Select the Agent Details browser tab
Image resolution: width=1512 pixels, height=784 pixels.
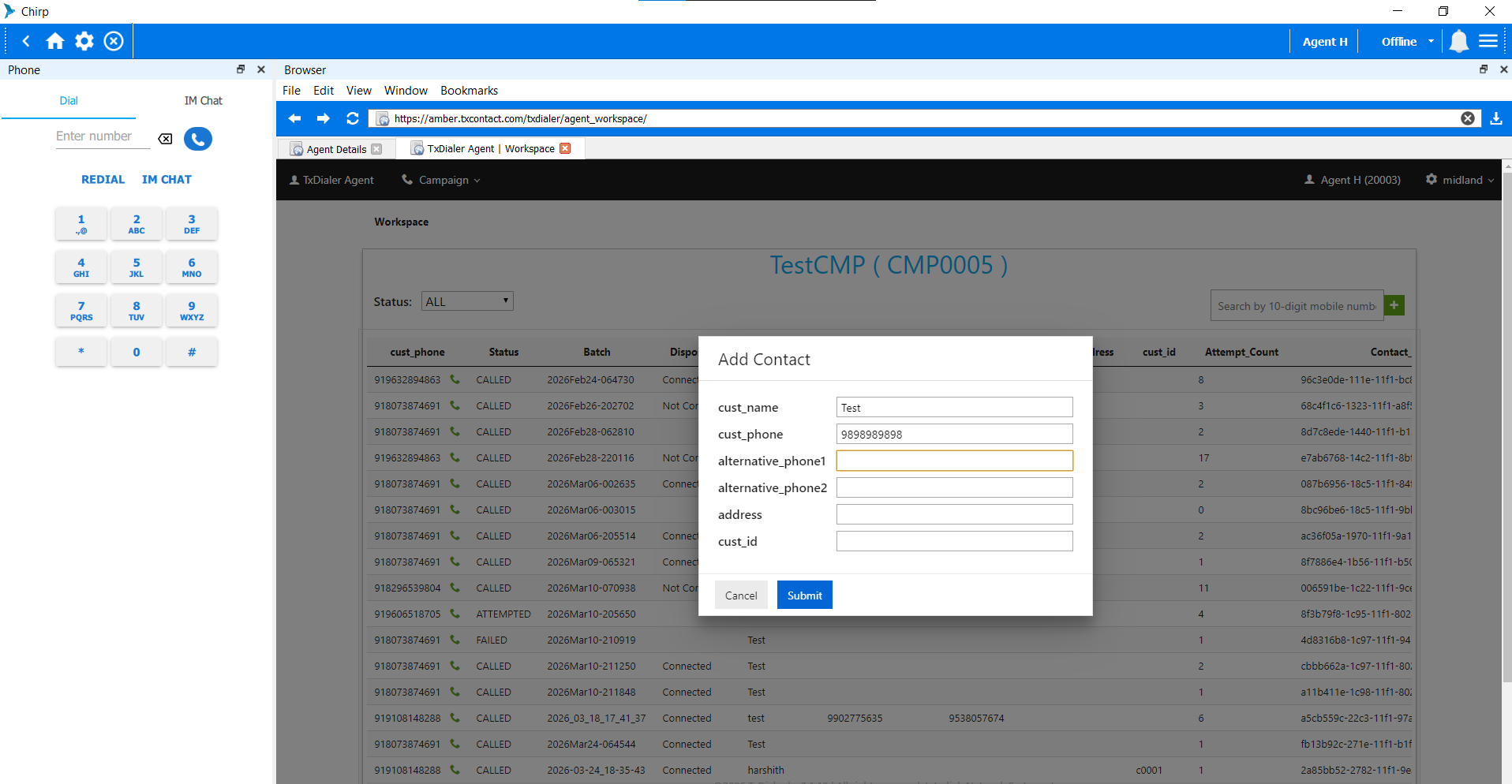[336, 149]
